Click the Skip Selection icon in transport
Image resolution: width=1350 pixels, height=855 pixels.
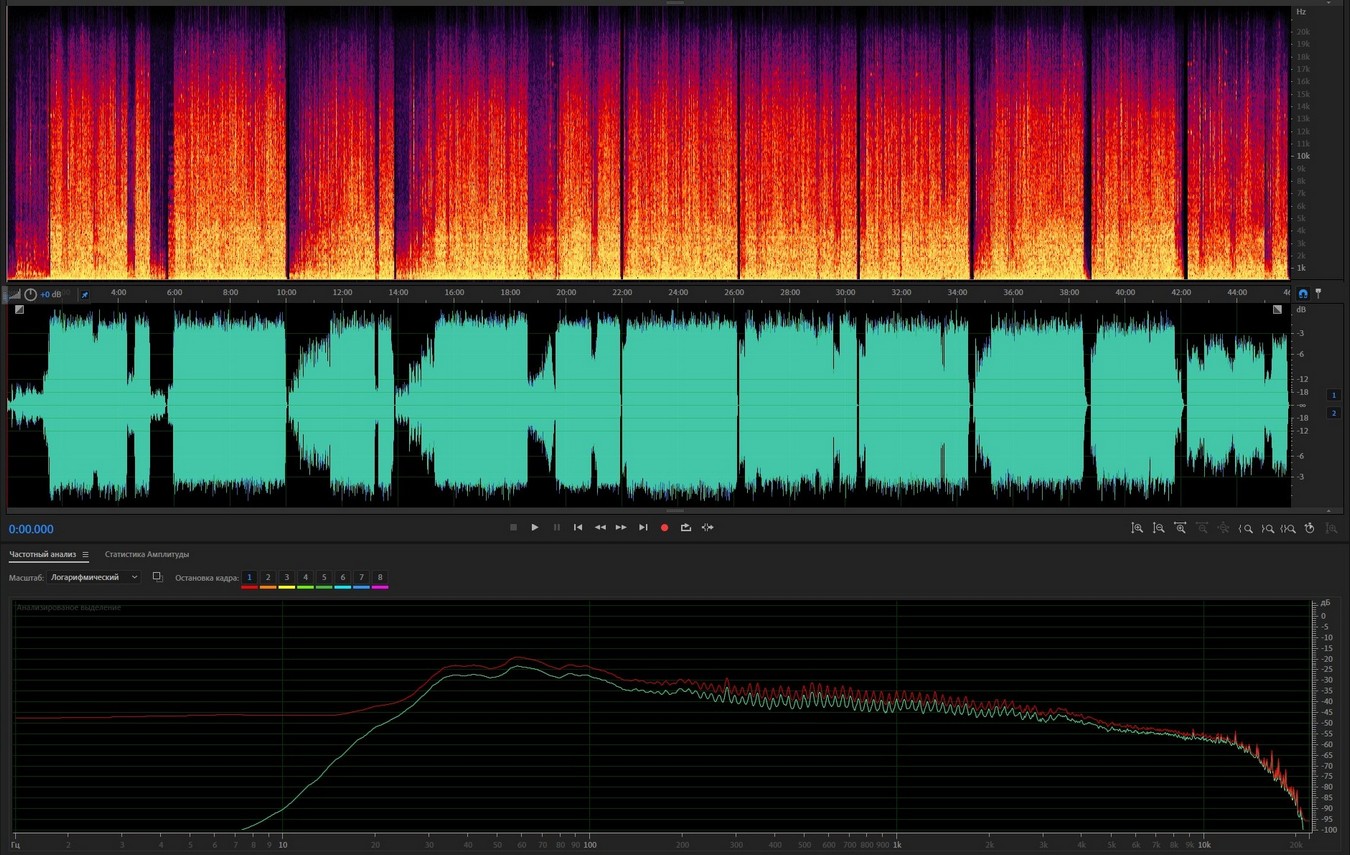(x=708, y=527)
